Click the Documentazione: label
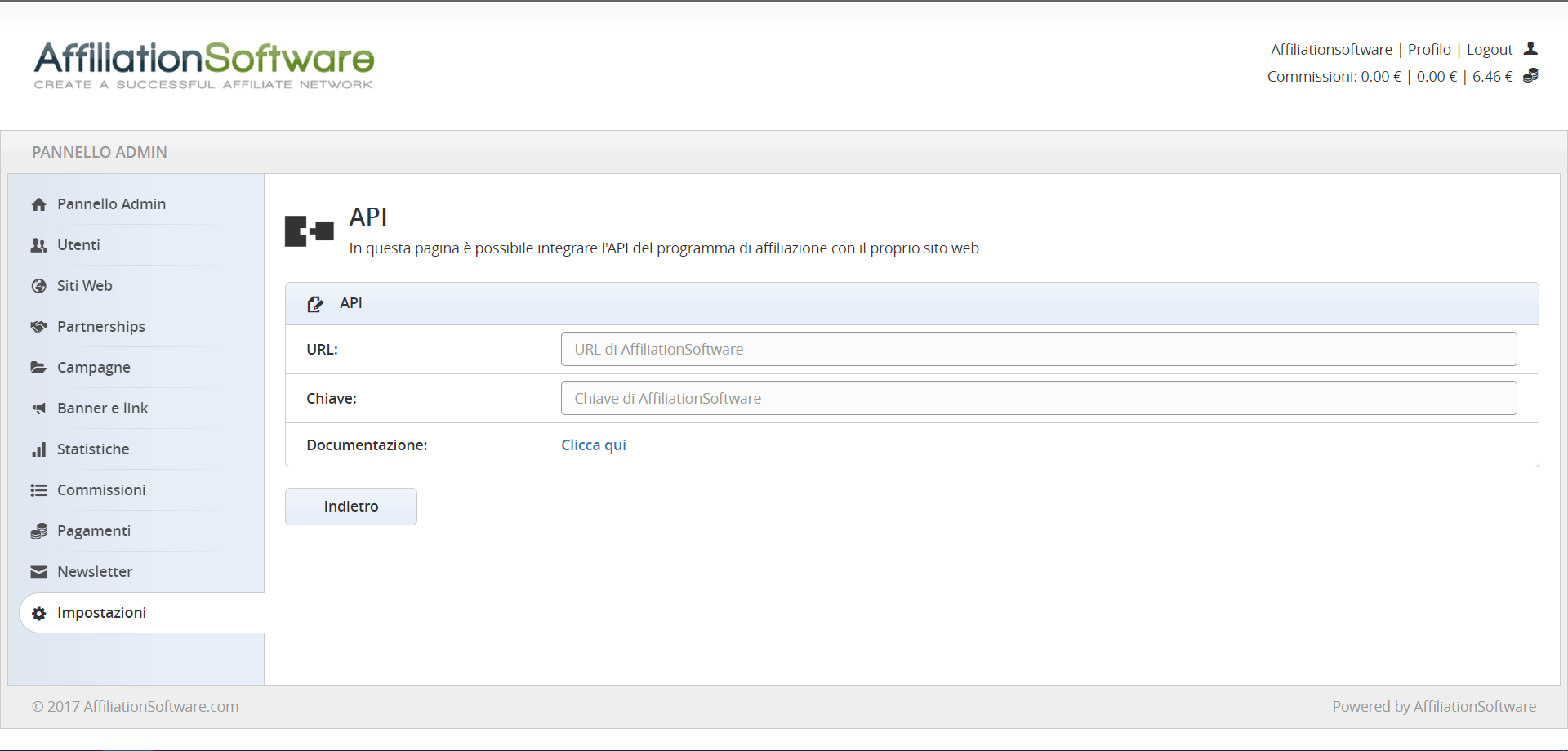Viewport: 1568px width, 751px height. [x=367, y=445]
